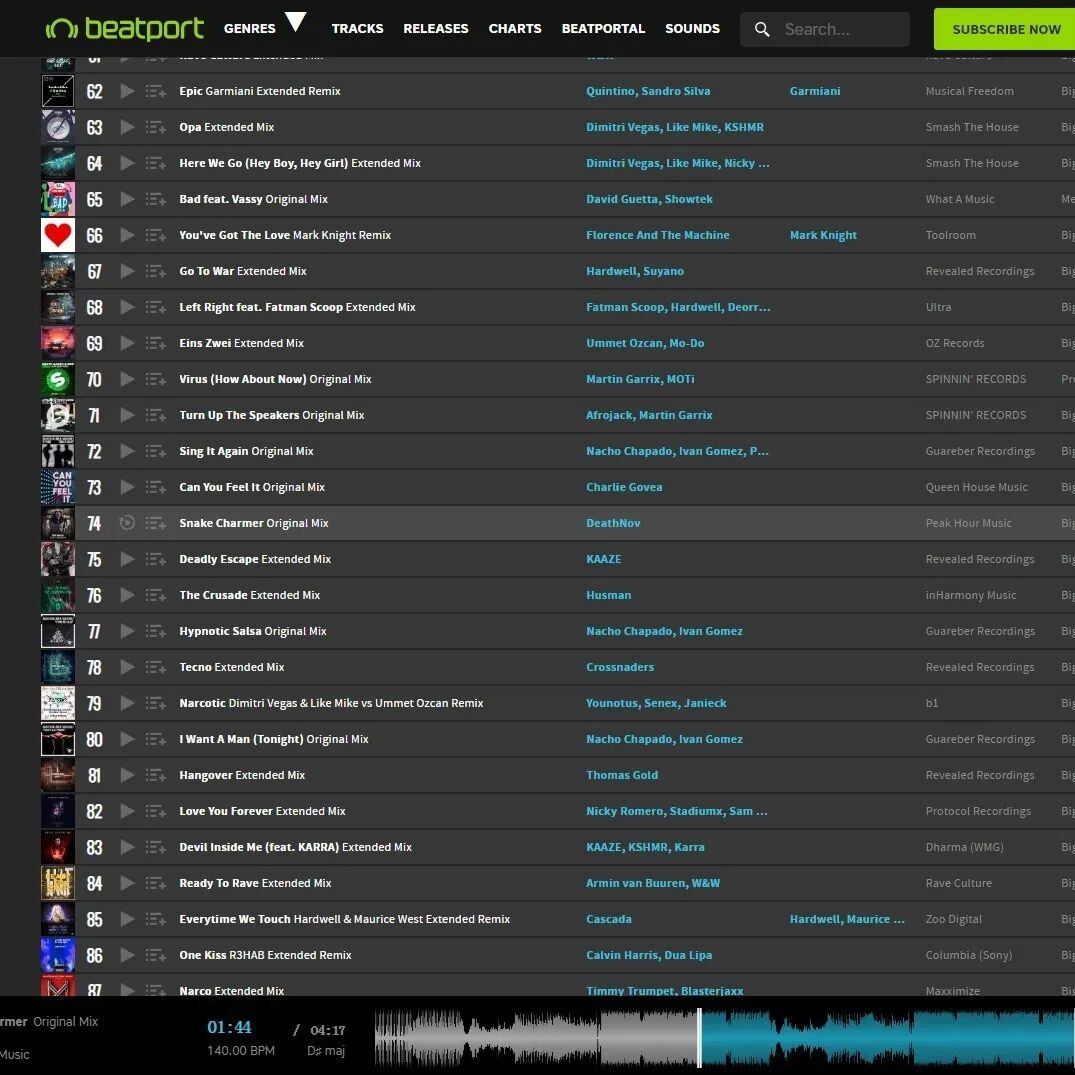Open label Revealed Recordings for Go To War
The image size is (1075, 1075).
[980, 271]
